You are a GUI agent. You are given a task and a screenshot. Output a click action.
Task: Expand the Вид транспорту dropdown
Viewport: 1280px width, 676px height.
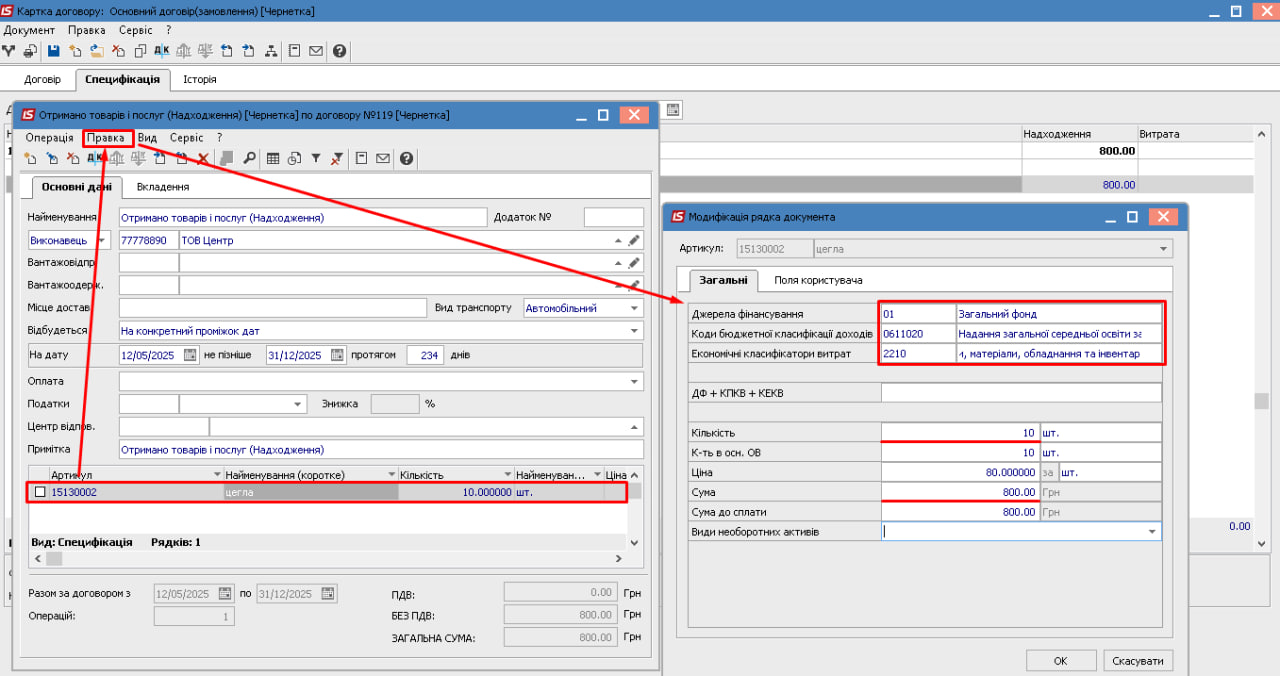tap(634, 308)
